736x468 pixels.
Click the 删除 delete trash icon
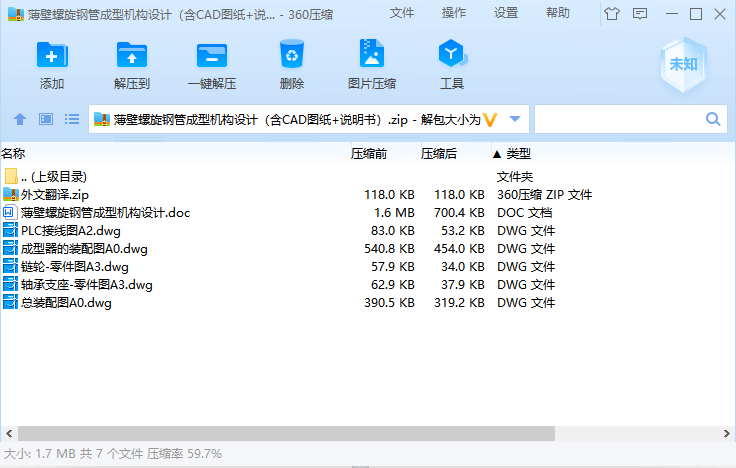pos(291,54)
